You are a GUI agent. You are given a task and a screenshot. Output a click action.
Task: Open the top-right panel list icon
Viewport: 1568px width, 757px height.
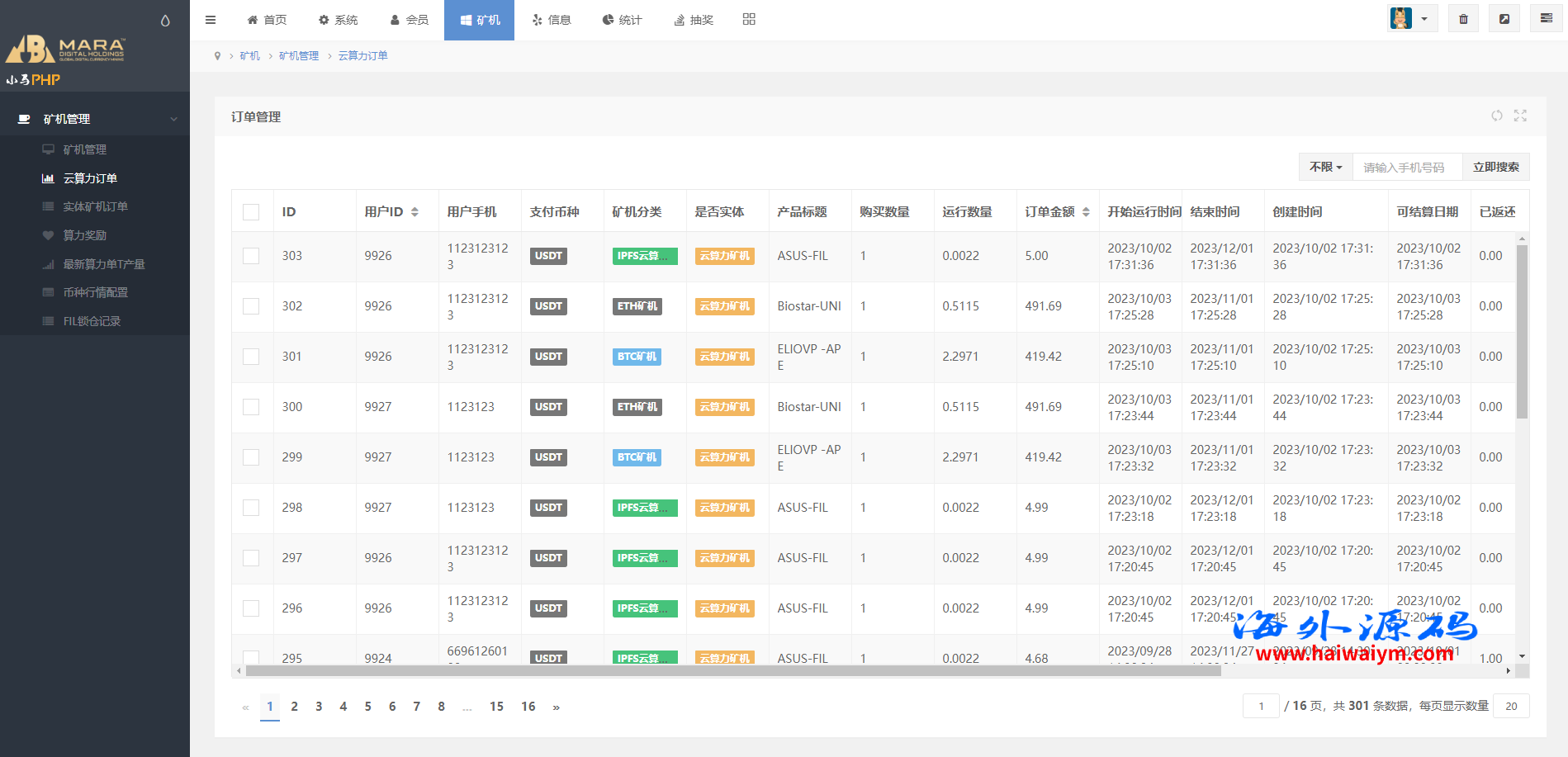(x=1546, y=19)
